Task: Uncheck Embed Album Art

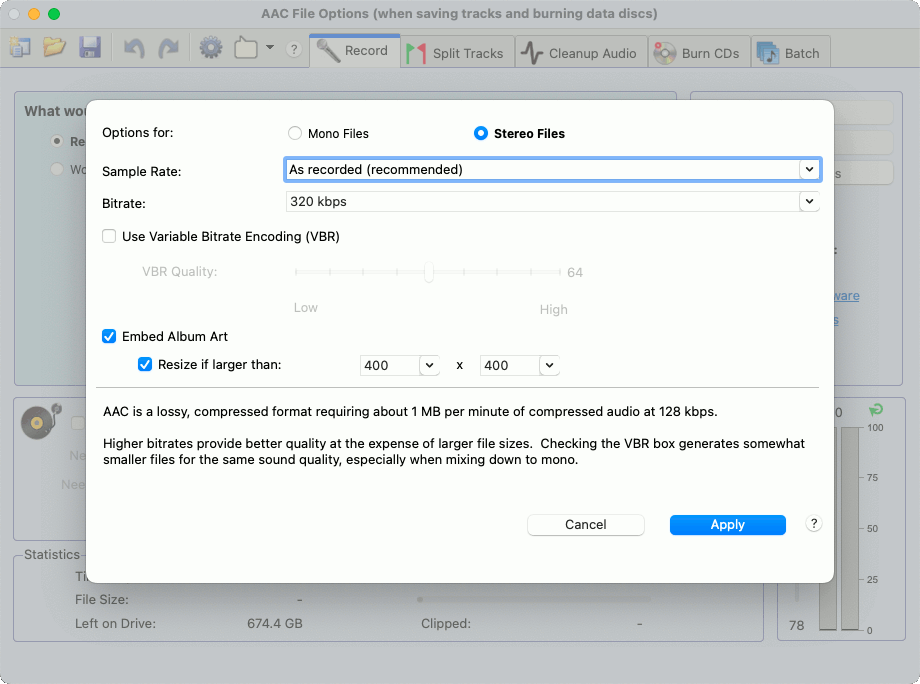Action: (109, 336)
